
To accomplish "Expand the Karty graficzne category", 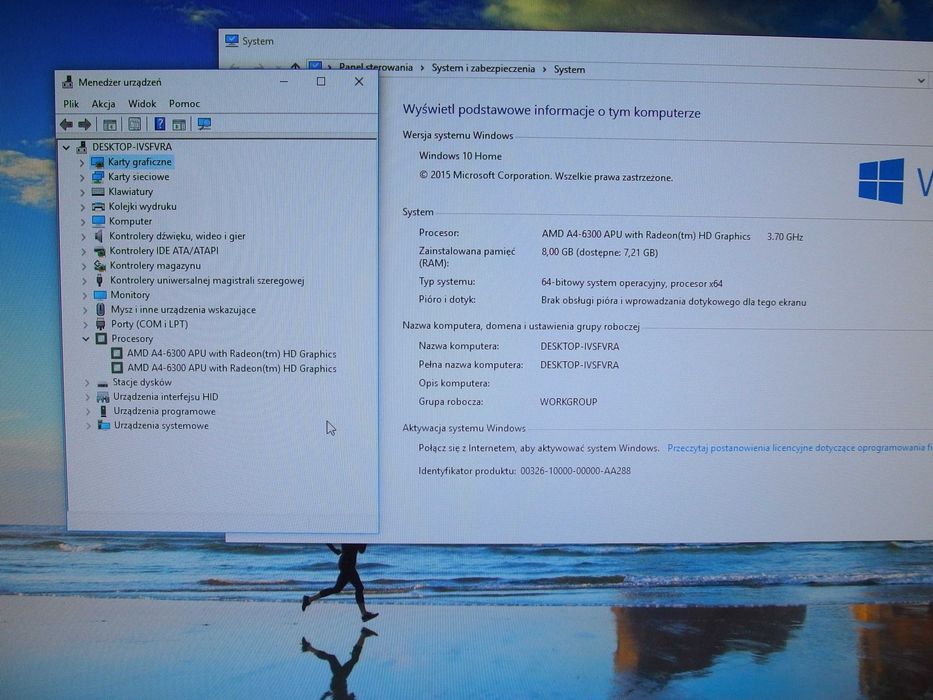I will (x=82, y=162).
